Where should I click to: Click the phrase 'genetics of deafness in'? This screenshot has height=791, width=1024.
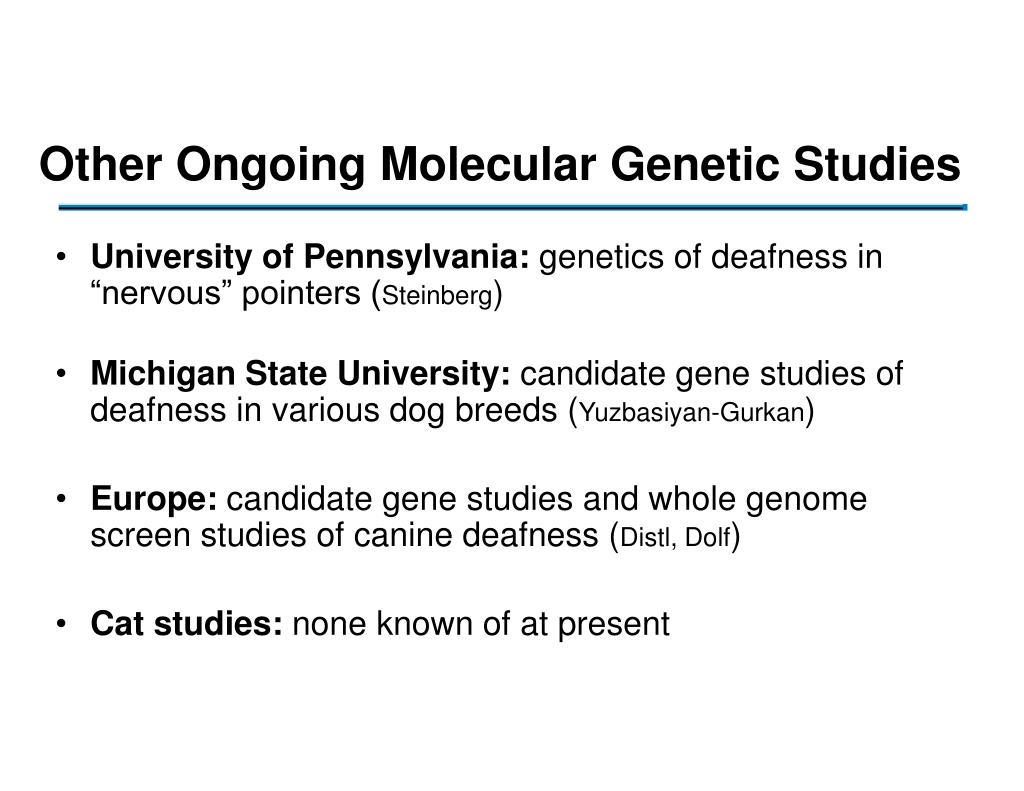[711, 257]
